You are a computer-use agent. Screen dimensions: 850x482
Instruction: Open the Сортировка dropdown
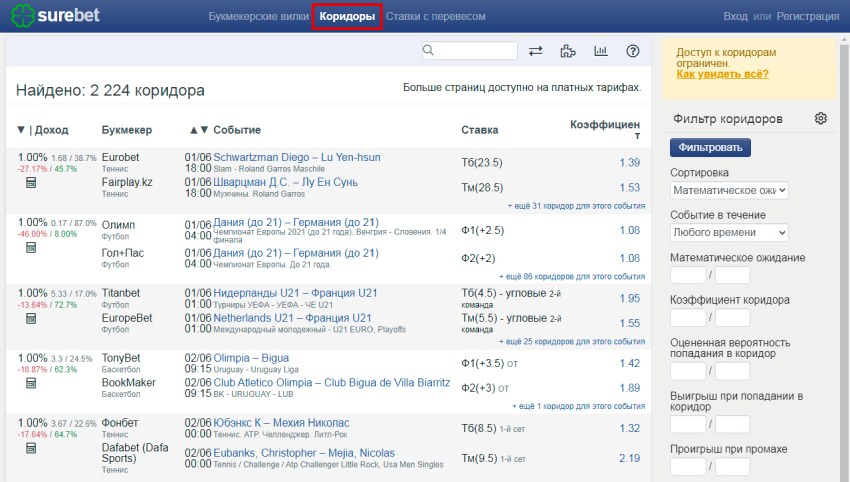729,190
